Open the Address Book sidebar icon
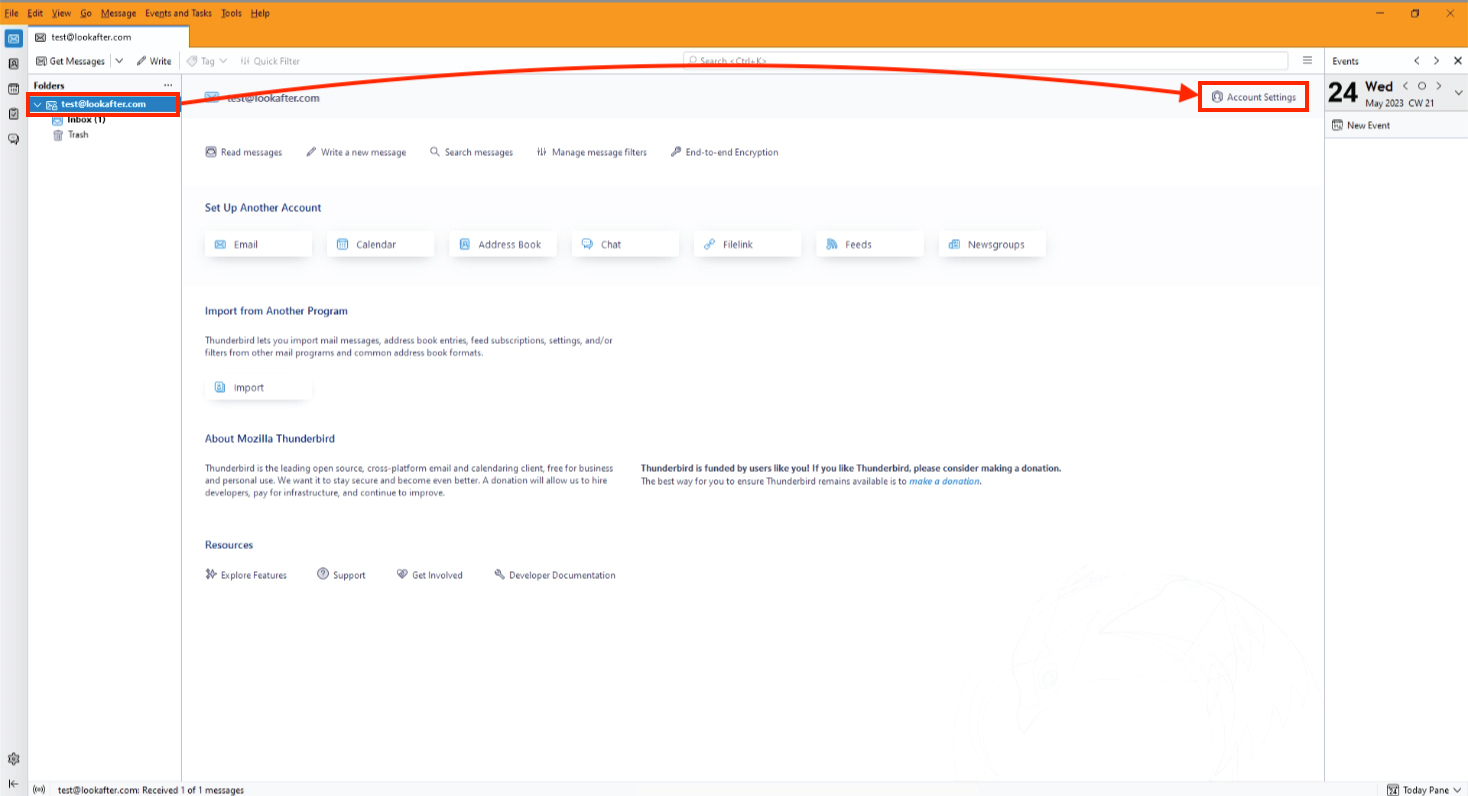1468x796 pixels. pos(14,64)
